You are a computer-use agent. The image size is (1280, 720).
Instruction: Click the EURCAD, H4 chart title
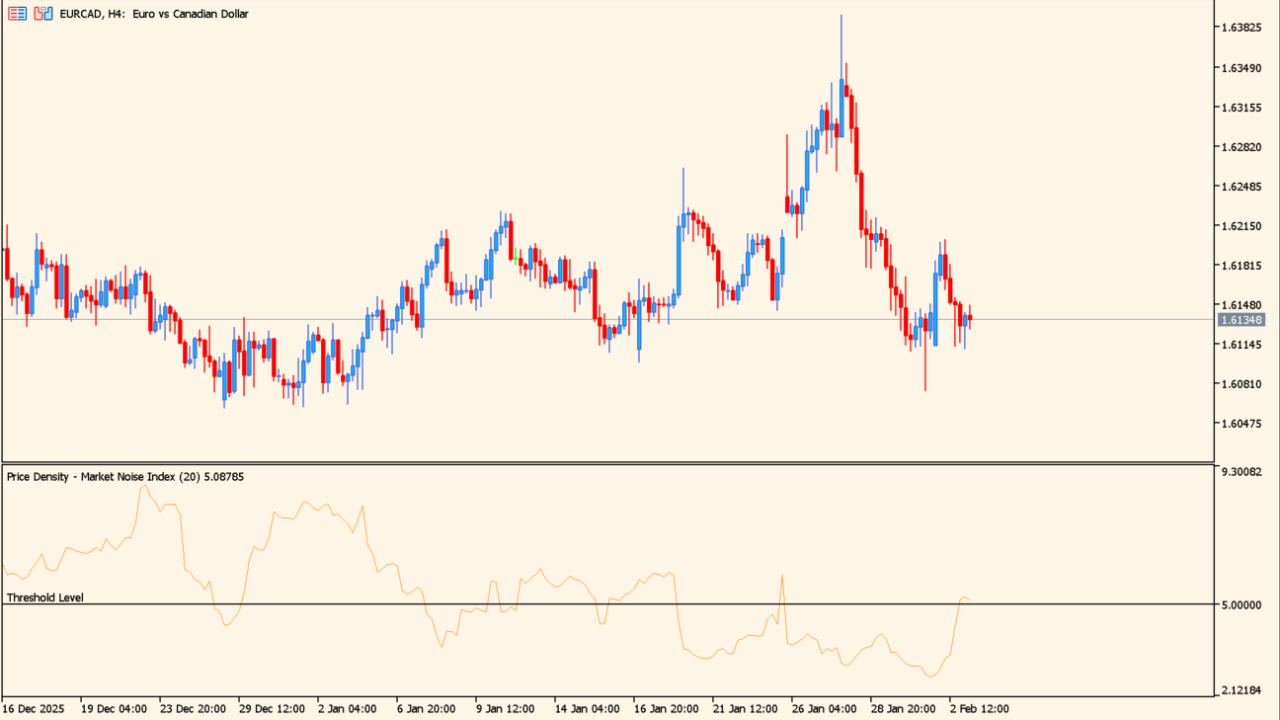154,14
